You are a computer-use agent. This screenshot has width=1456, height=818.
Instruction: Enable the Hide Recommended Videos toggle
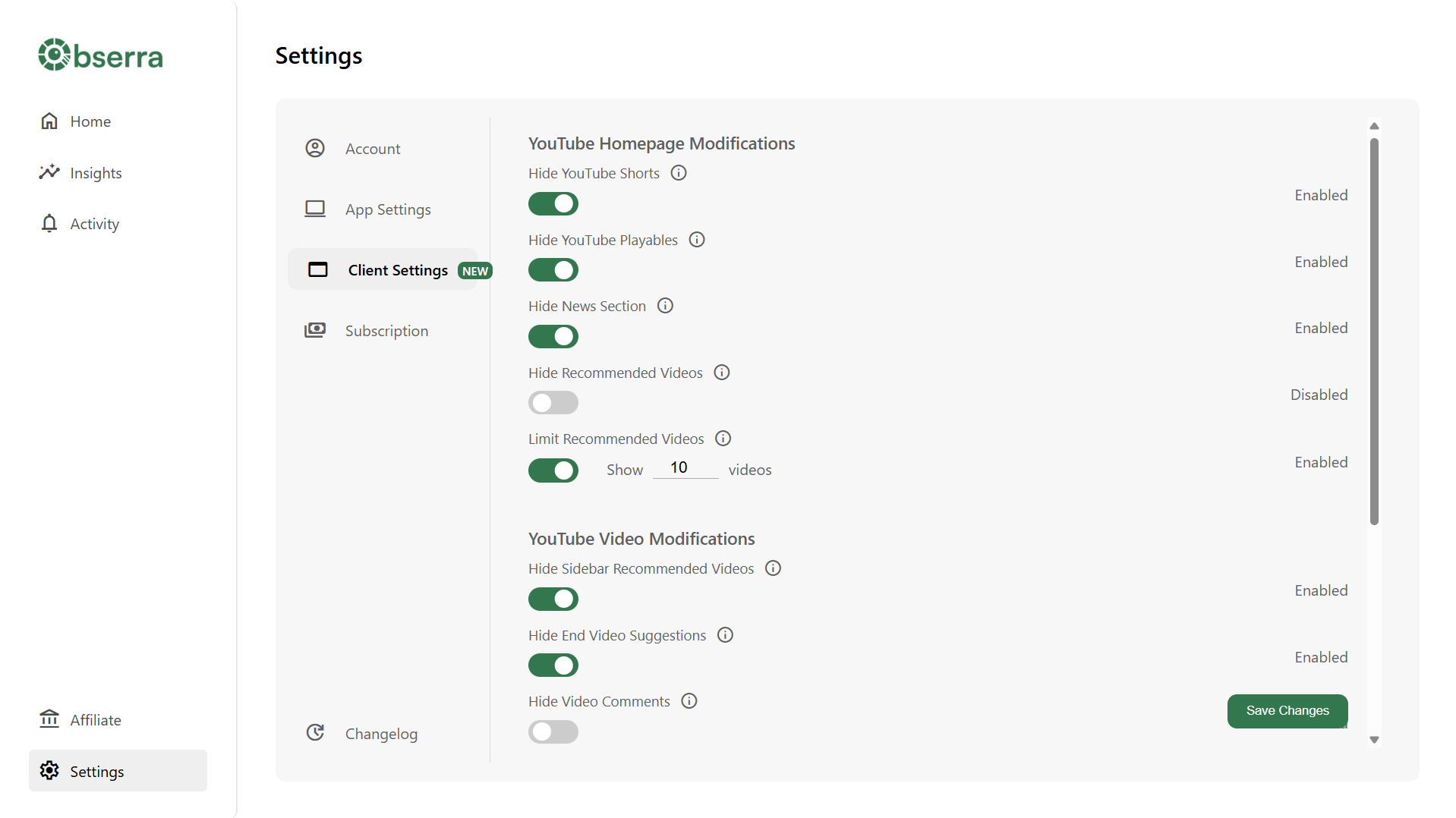click(553, 402)
